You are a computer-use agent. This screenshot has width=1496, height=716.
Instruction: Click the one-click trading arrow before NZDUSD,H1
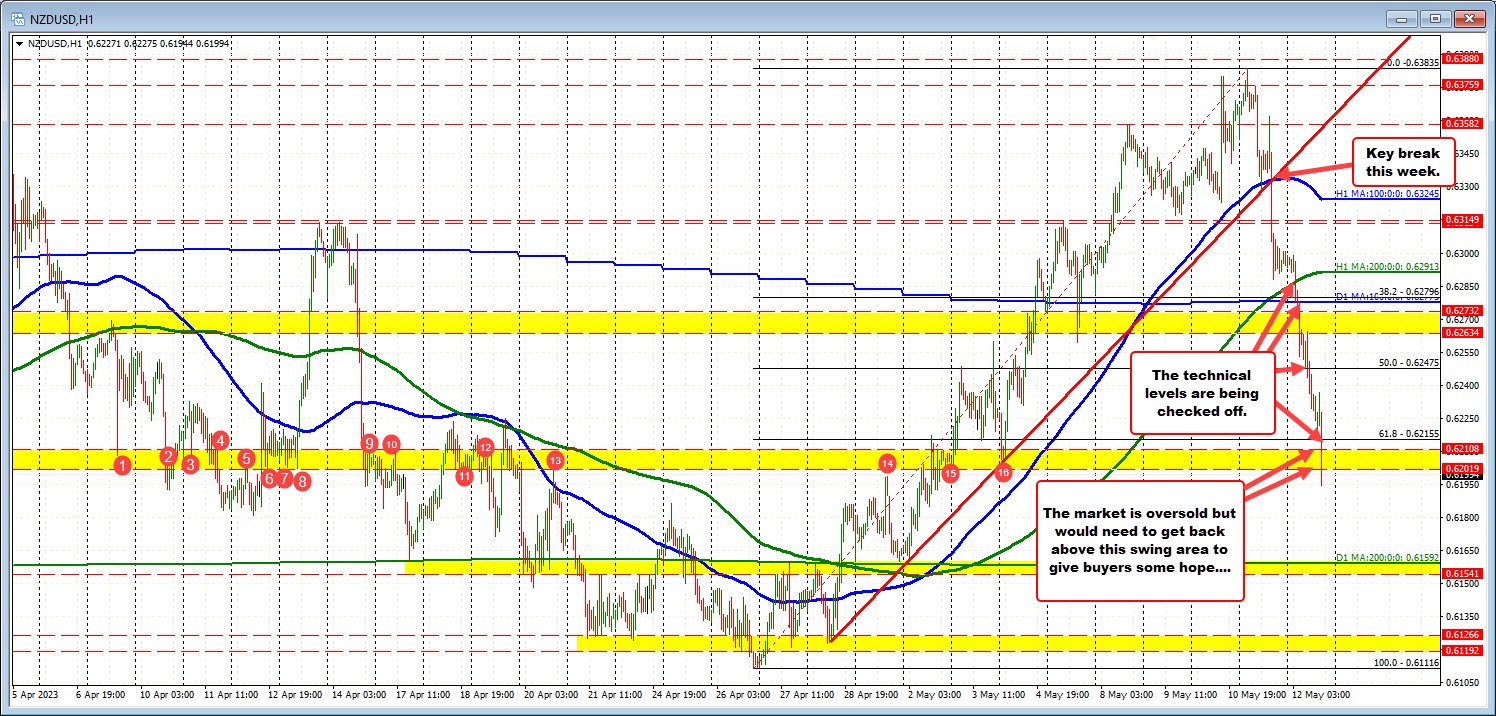click(19, 44)
